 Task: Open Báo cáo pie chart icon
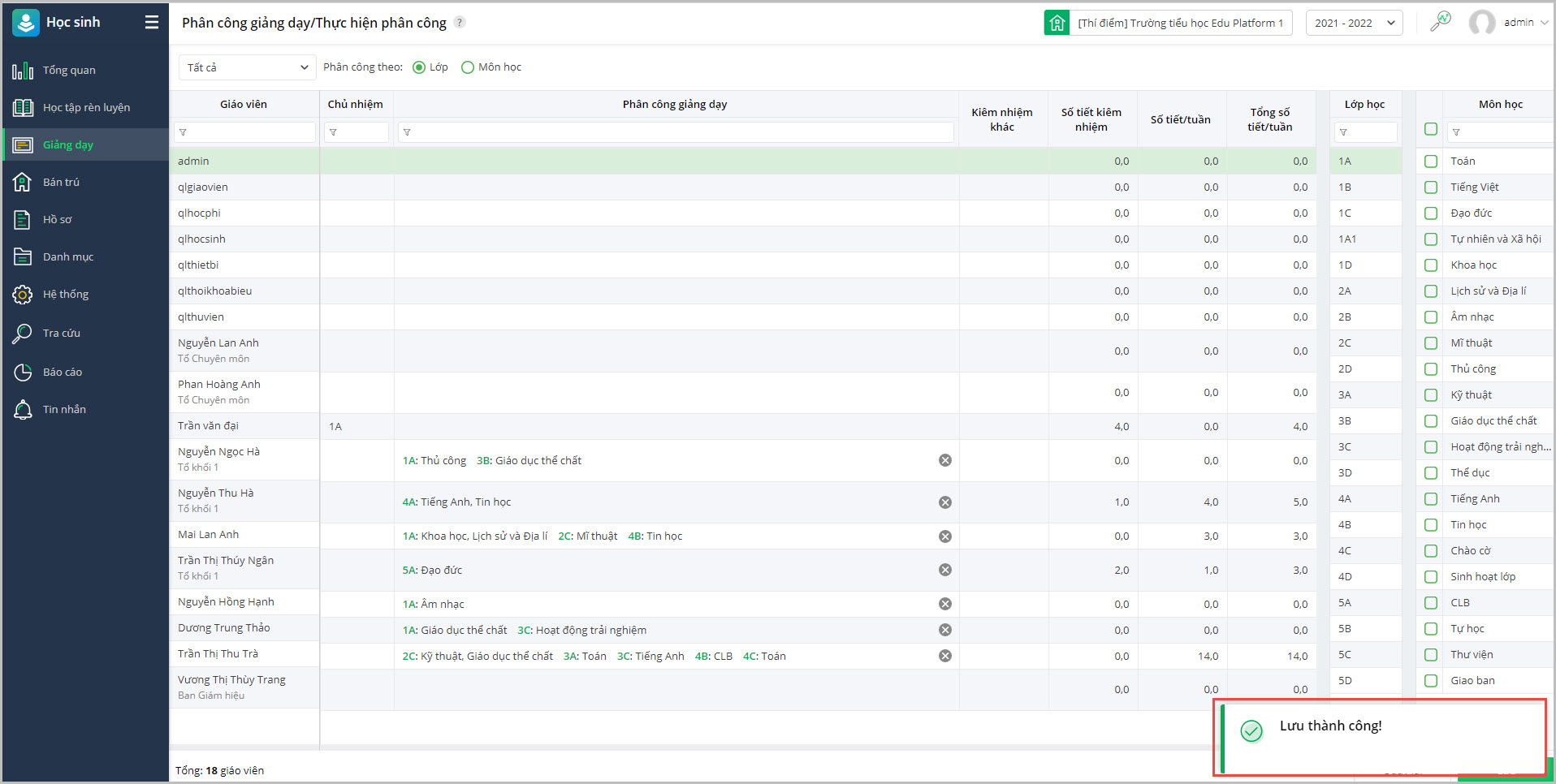pos(23,373)
